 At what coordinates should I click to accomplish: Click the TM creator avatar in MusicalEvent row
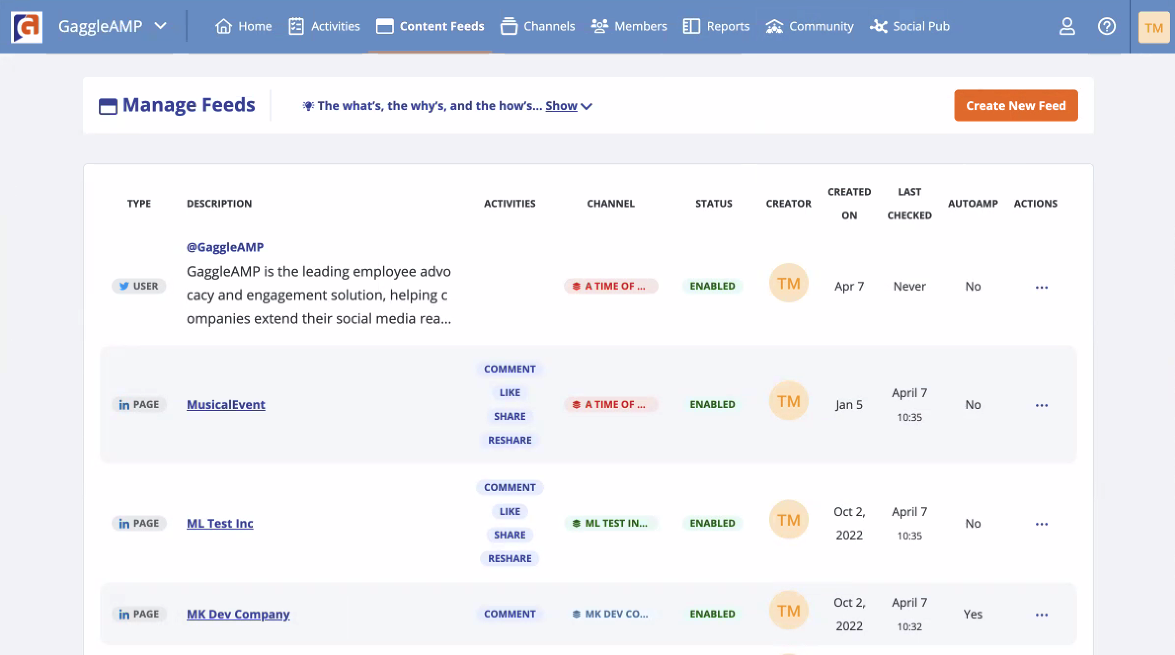pyautogui.click(x=788, y=401)
